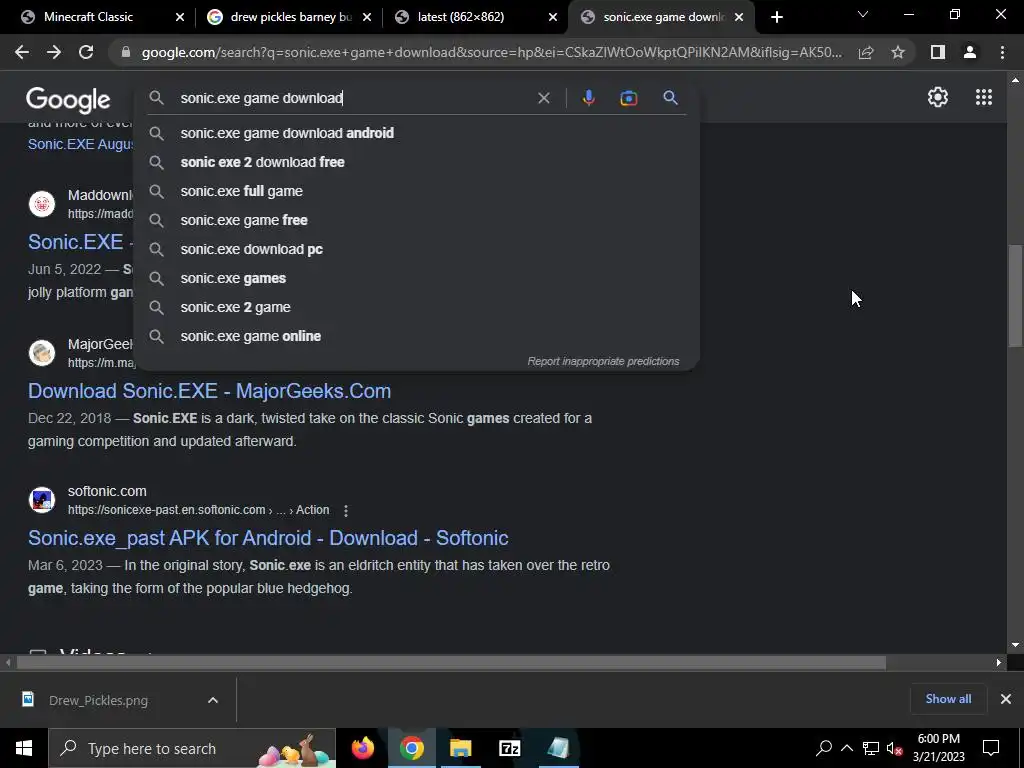Open the Chrome three-dot menu

[x=1002, y=52]
